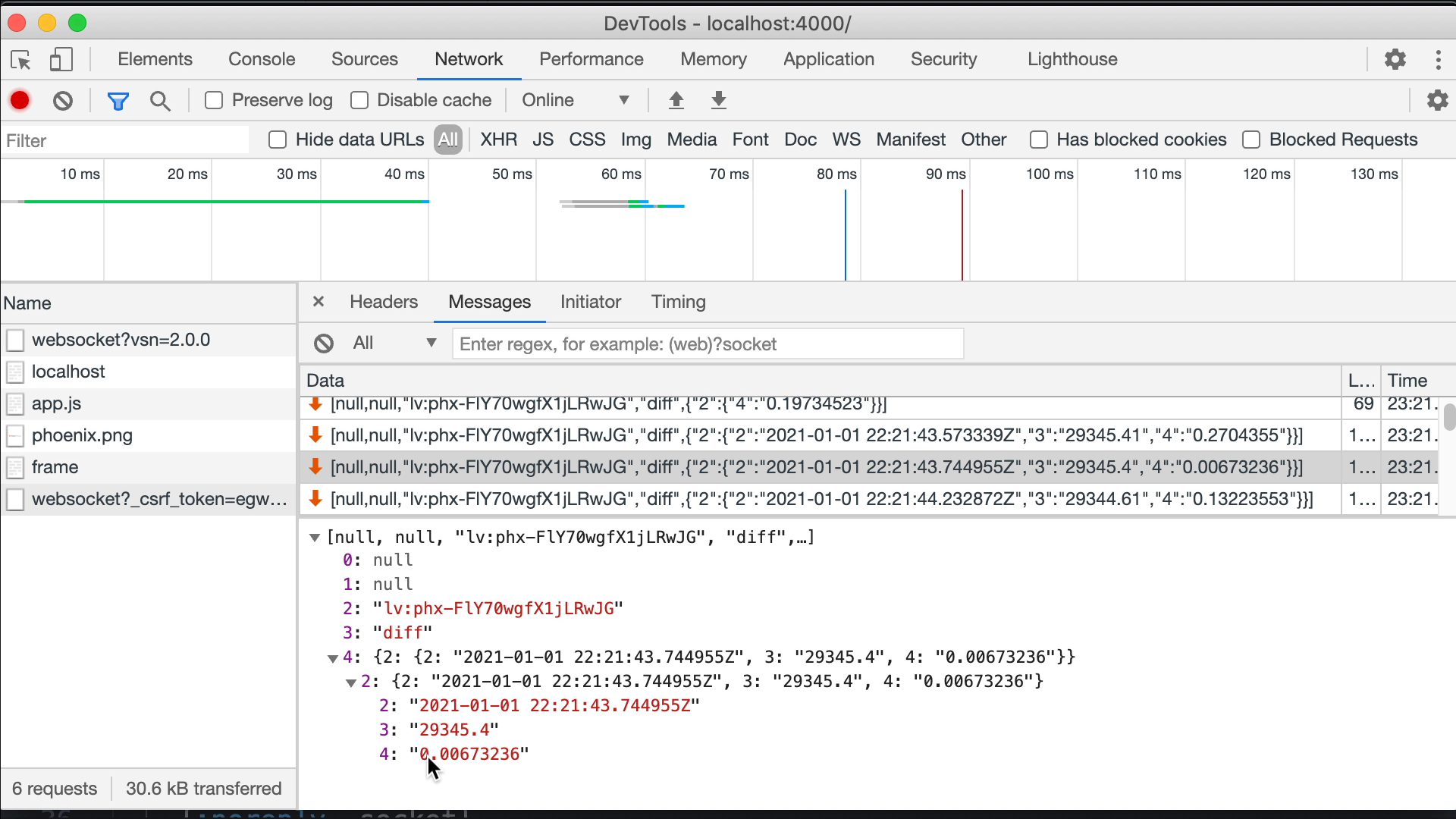Image resolution: width=1456 pixels, height=819 pixels.
Task: Enable Disable cache
Action: click(359, 99)
